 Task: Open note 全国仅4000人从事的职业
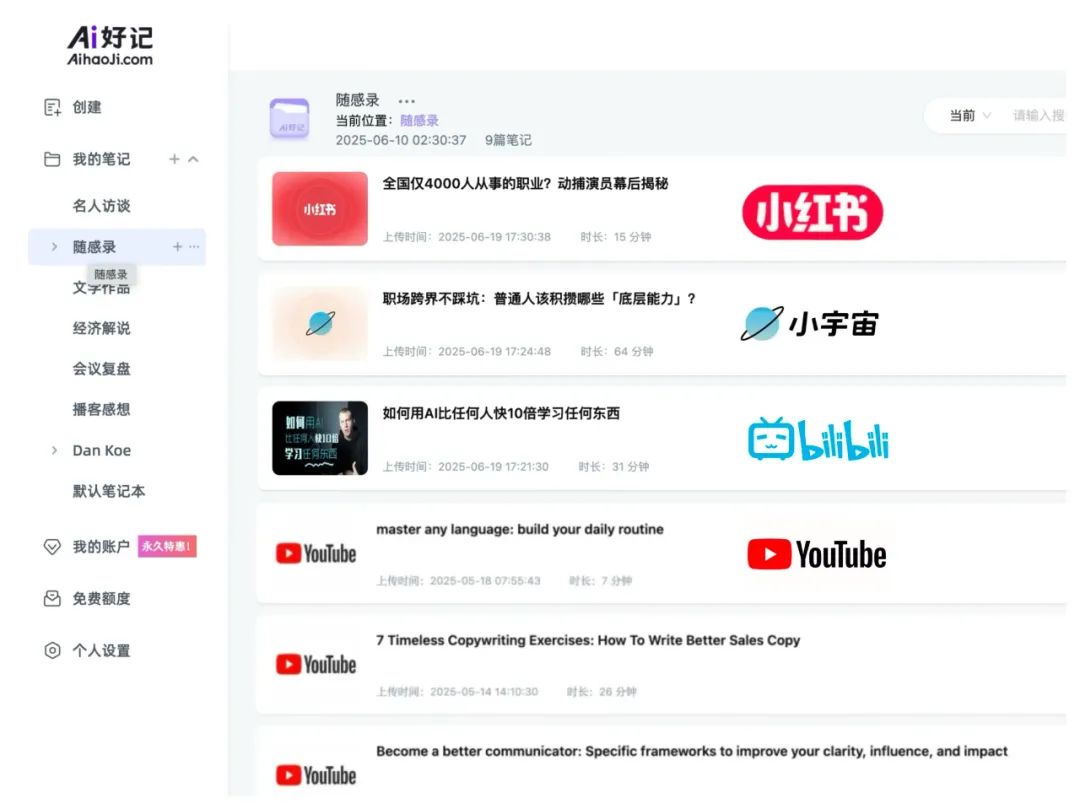coord(526,184)
